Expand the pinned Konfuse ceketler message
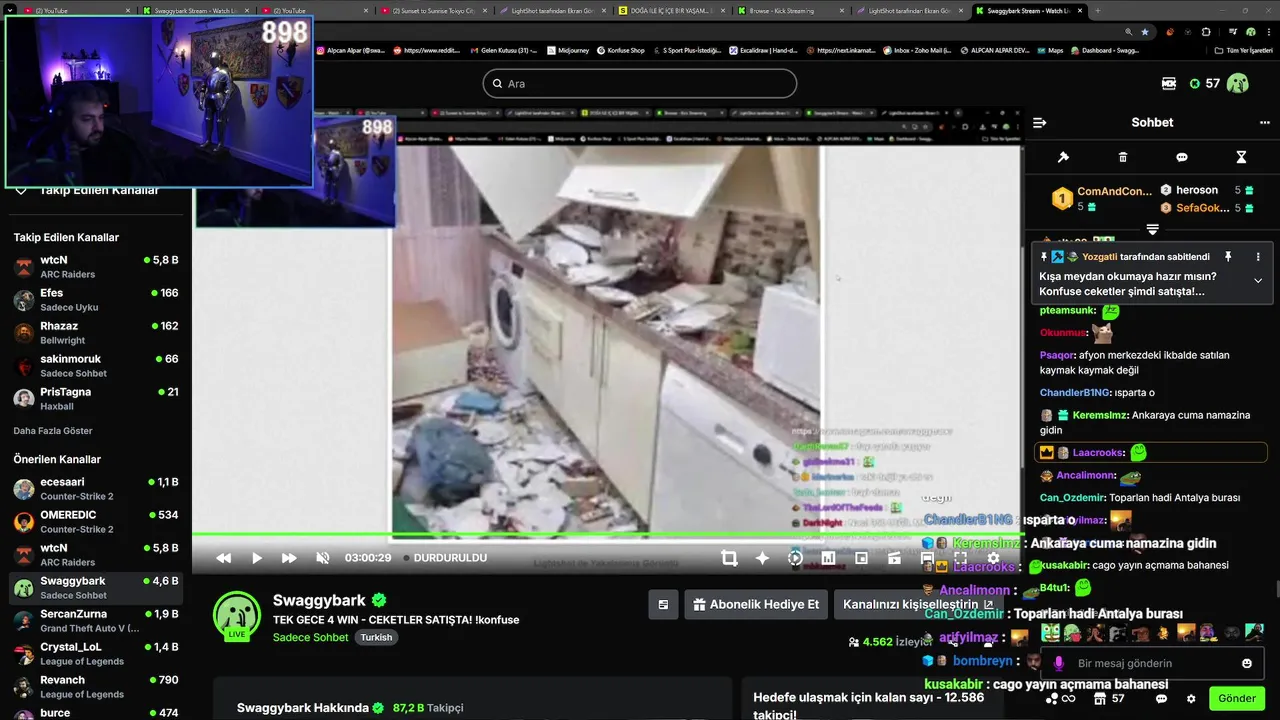Screen dimensions: 1280x720 1258,281
